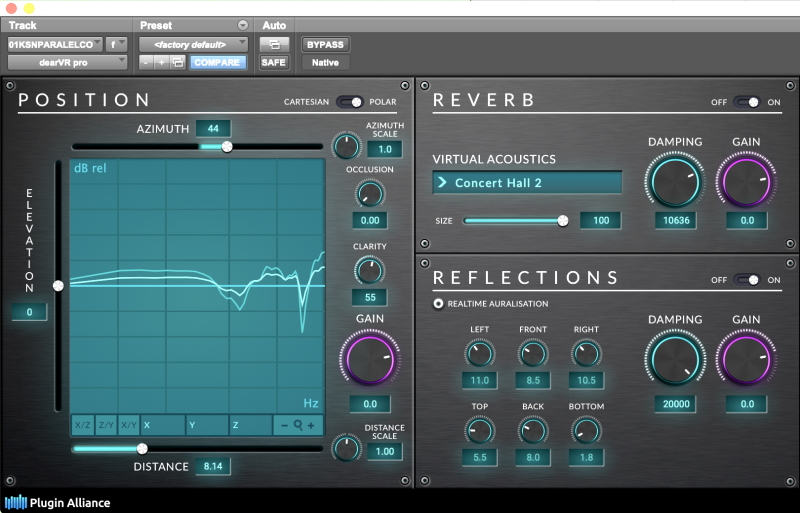
Task: Click the Clarity knob
Action: click(x=369, y=269)
